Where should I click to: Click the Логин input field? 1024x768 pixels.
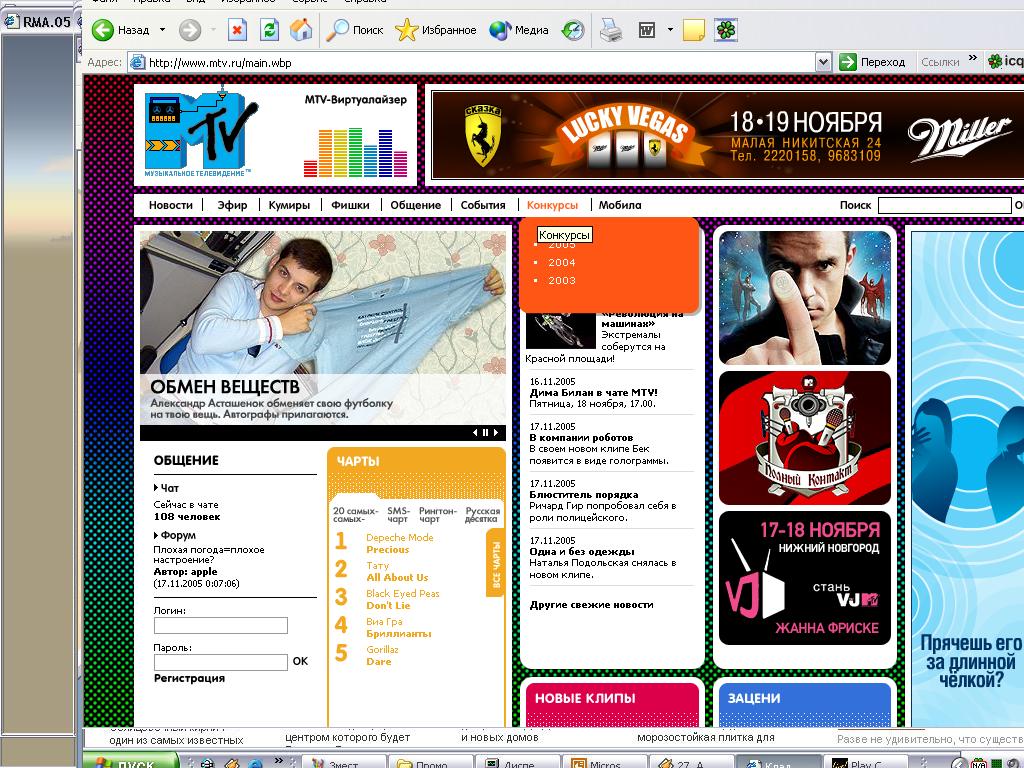[x=221, y=626]
